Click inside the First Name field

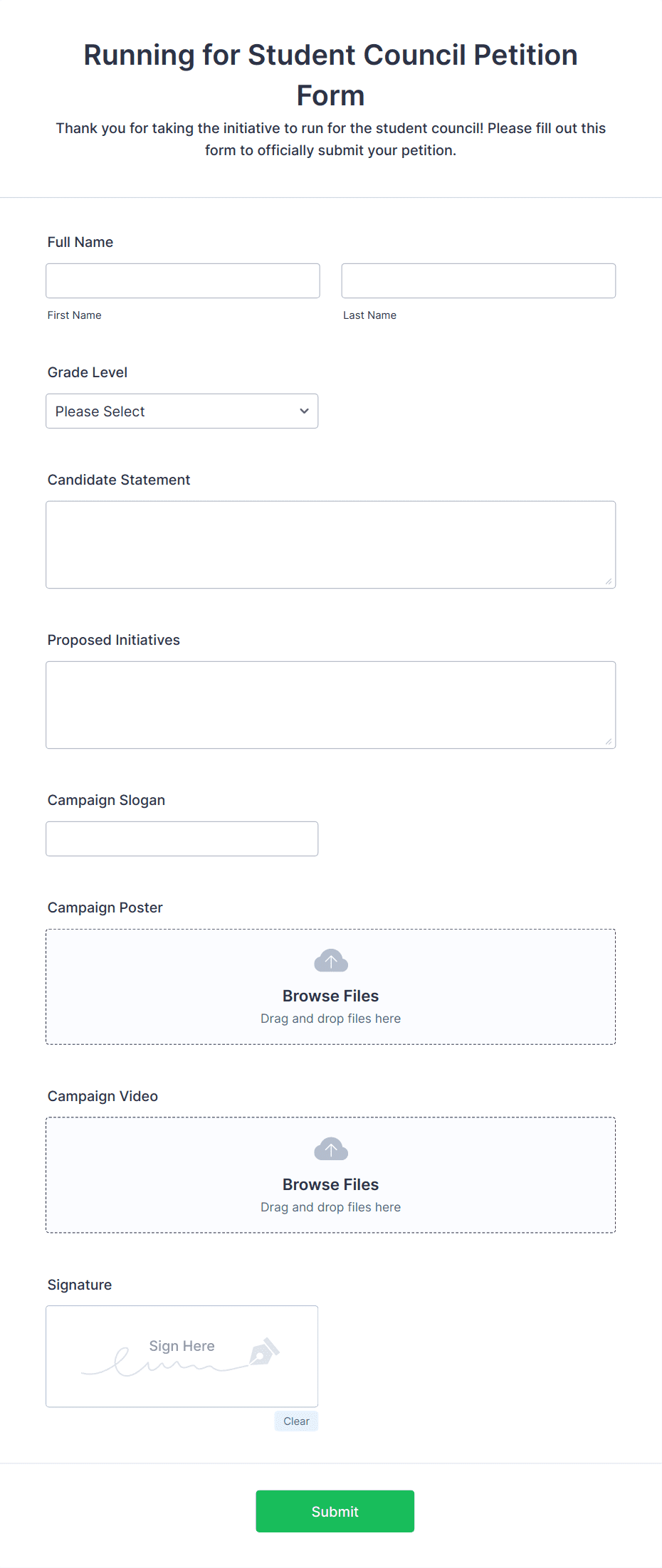tap(182, 280)
